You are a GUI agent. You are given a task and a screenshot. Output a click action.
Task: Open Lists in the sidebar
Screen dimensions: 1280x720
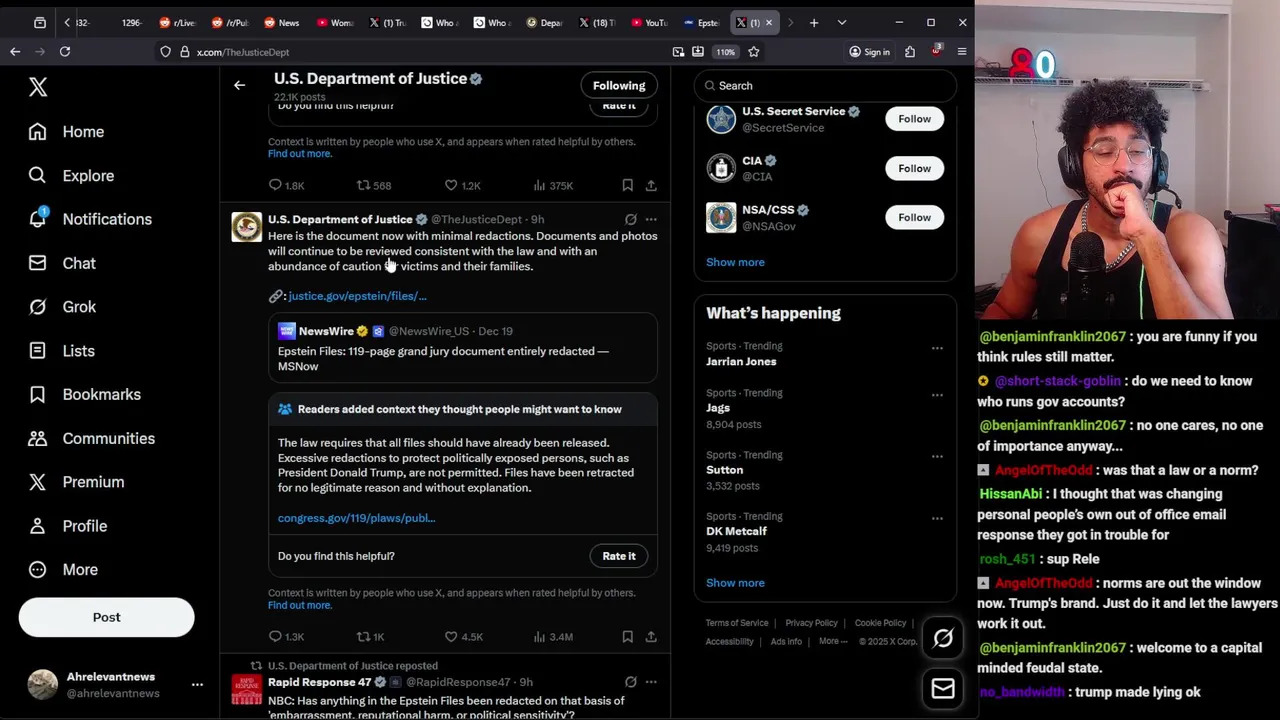click(x=61, y=351)
